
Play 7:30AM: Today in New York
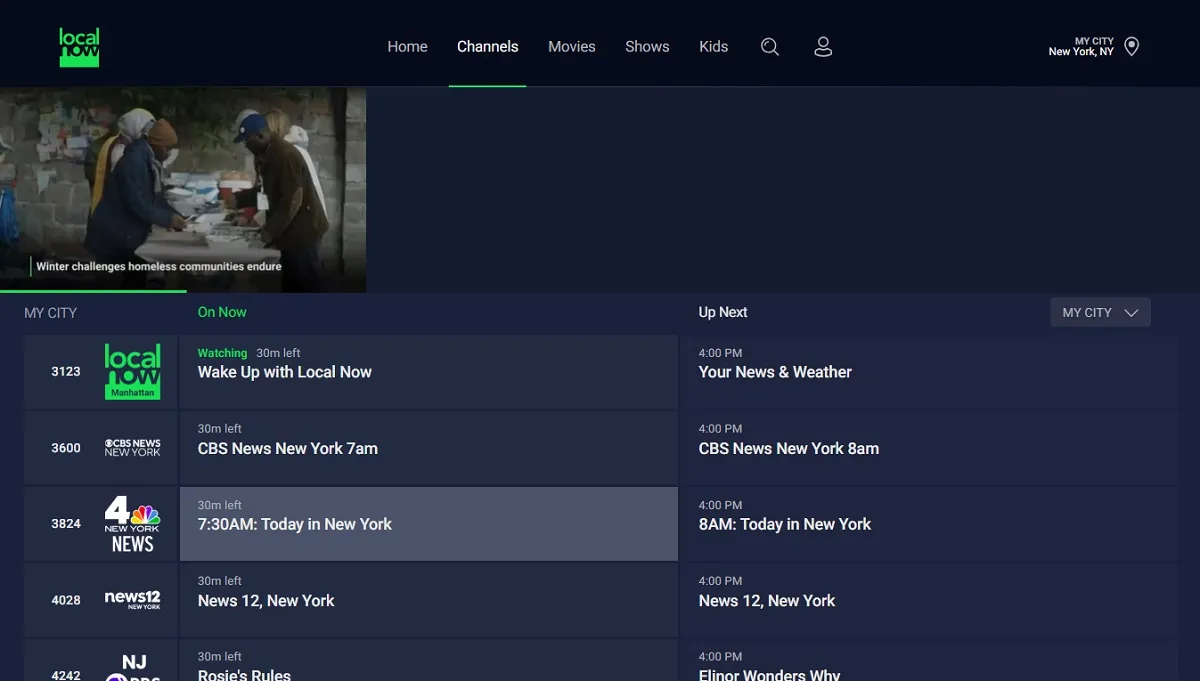(x=428, y=524)
